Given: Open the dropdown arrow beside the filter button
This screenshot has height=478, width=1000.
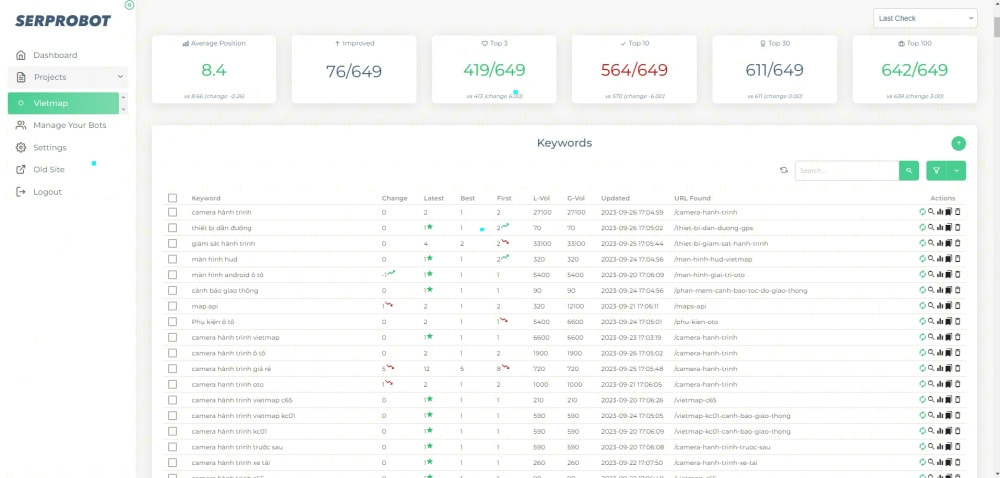Looking at the screenshot, I should [x=956, y=170].
